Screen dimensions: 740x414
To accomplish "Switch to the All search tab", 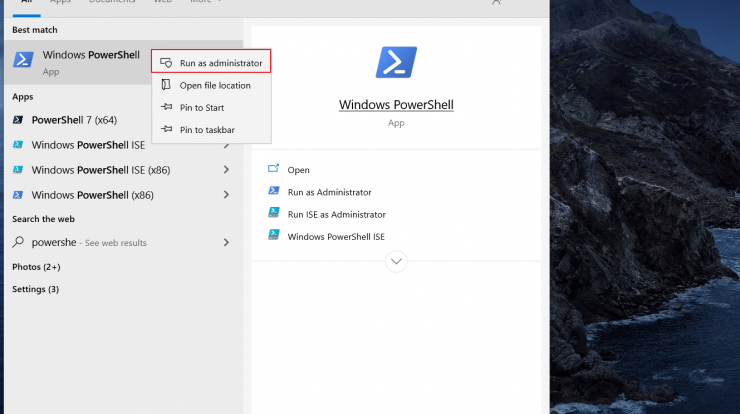I will pyautogui.click(x=27, y=3).
